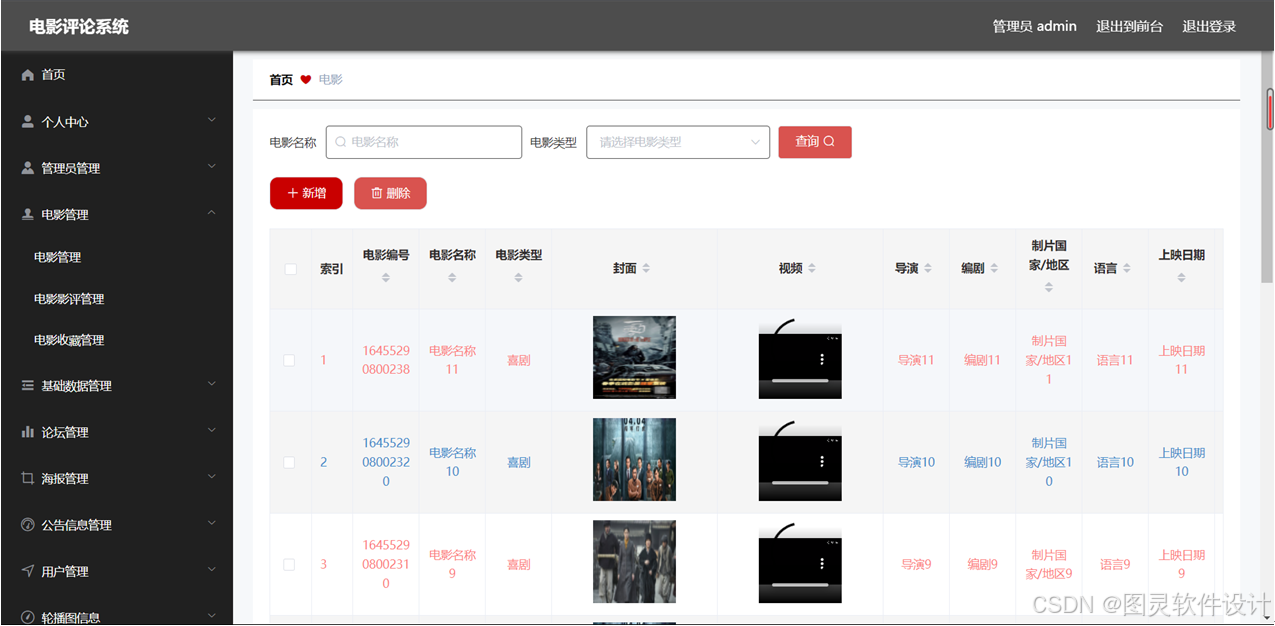Sort by 导演 column sort arrows
Image resolution: width=1275 pixels, height=626 pixels.
(928, 268)
